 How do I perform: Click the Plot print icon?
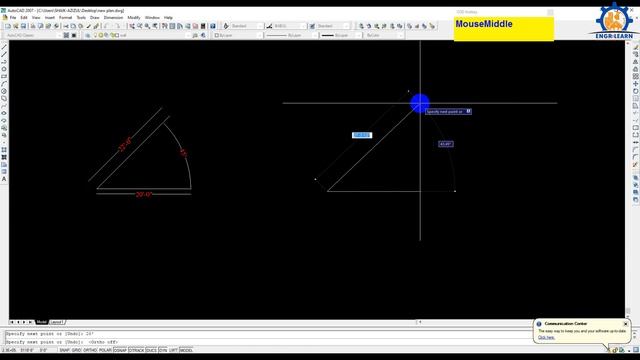pyautogui.click(x=33, y=26)
